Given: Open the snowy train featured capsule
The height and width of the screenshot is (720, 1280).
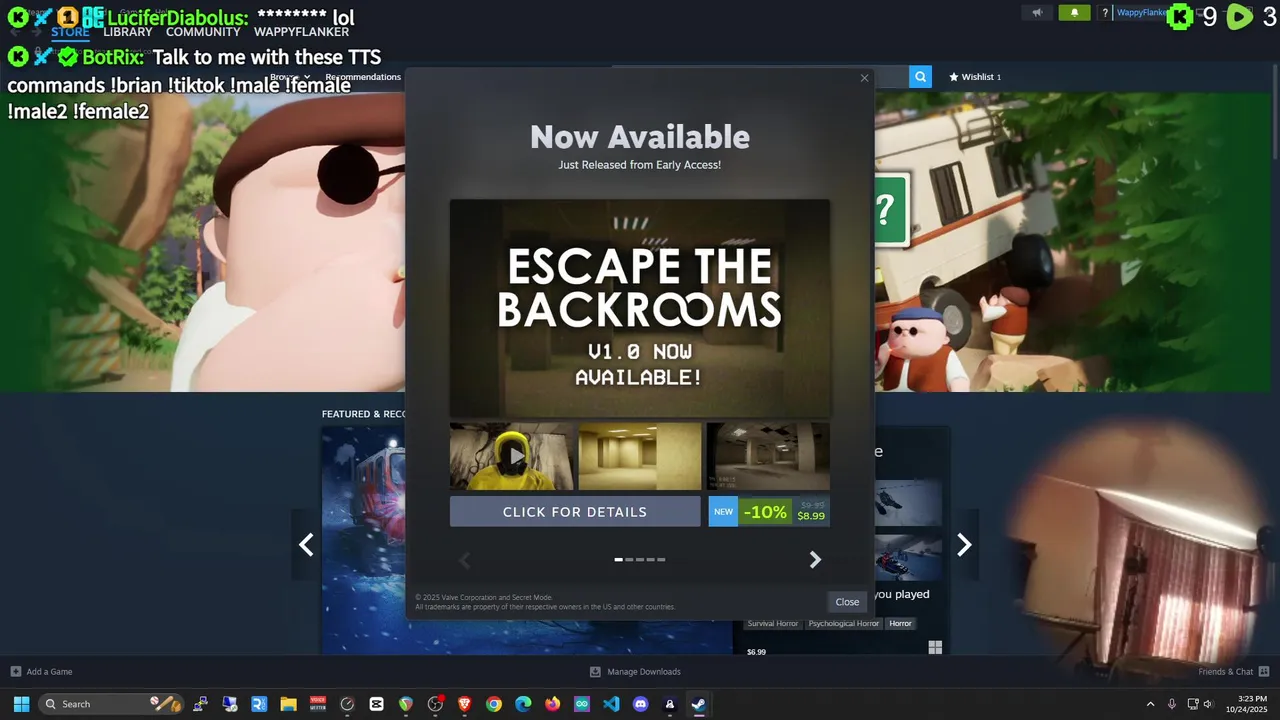Looking at the screenshot, I should point(527,540).
